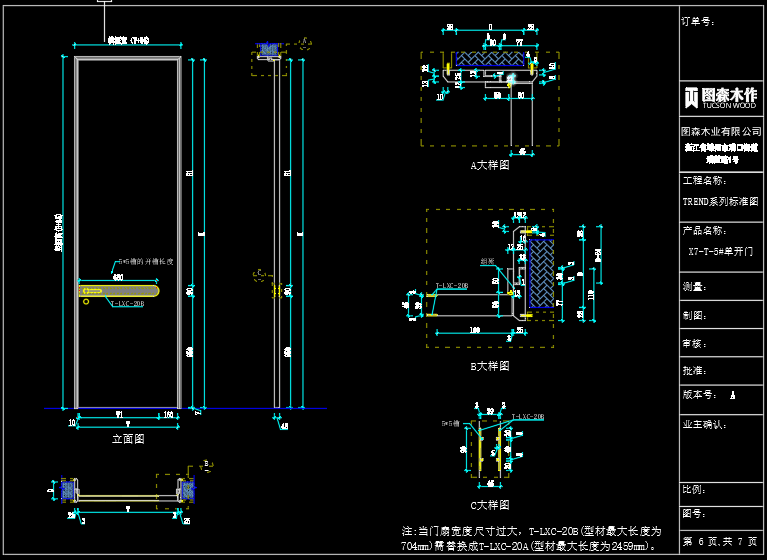Click the B大样图 caption
Viewport: 767px width, 560px height.
click(489, 367)
